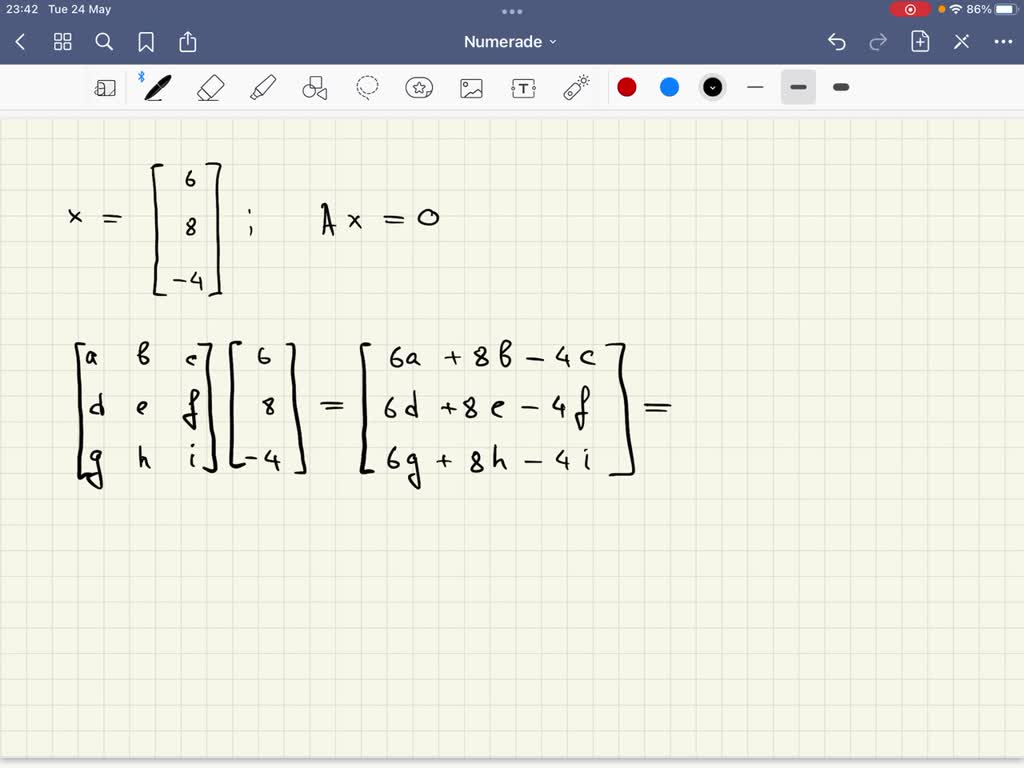Open the pages overview grid

tap(62, 42)
